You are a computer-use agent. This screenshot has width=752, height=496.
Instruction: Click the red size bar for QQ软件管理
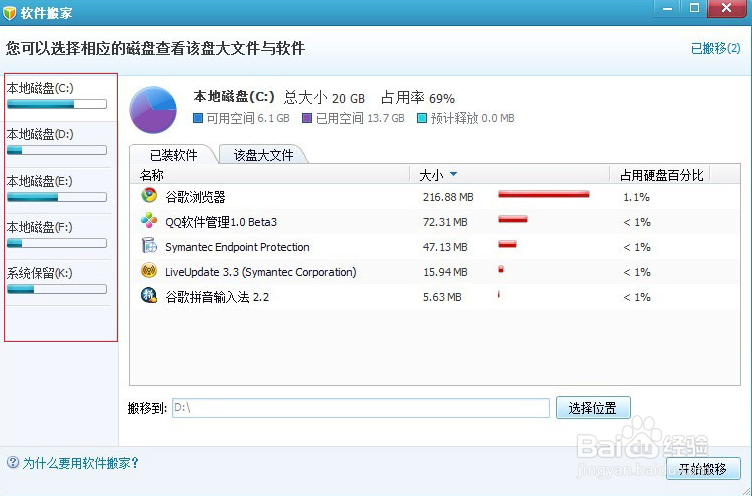point(513,219)
